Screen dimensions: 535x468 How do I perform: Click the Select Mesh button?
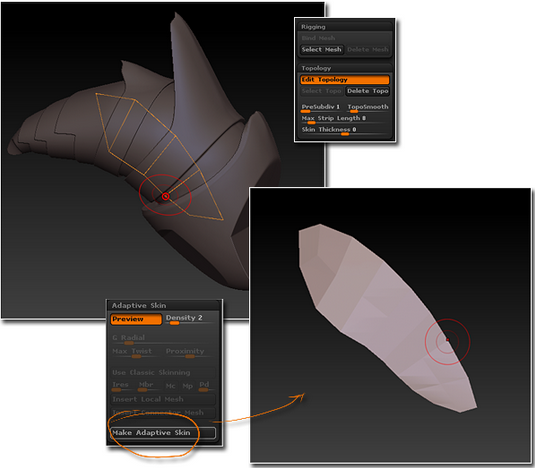click(321, 49)
